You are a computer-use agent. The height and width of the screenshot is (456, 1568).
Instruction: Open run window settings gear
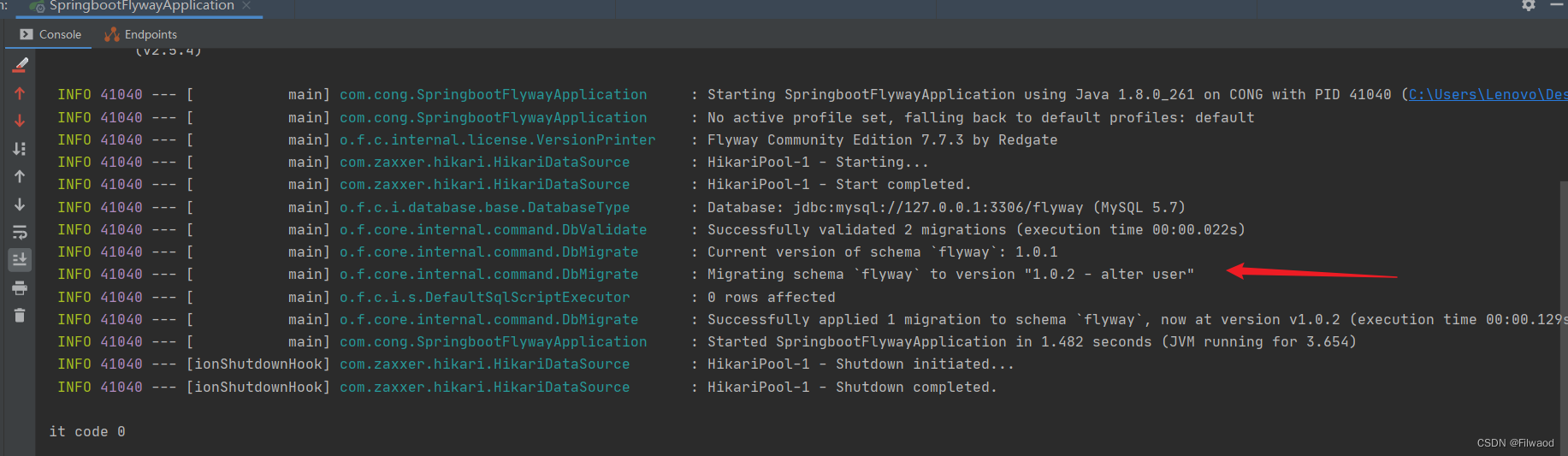click(1529, 5)
